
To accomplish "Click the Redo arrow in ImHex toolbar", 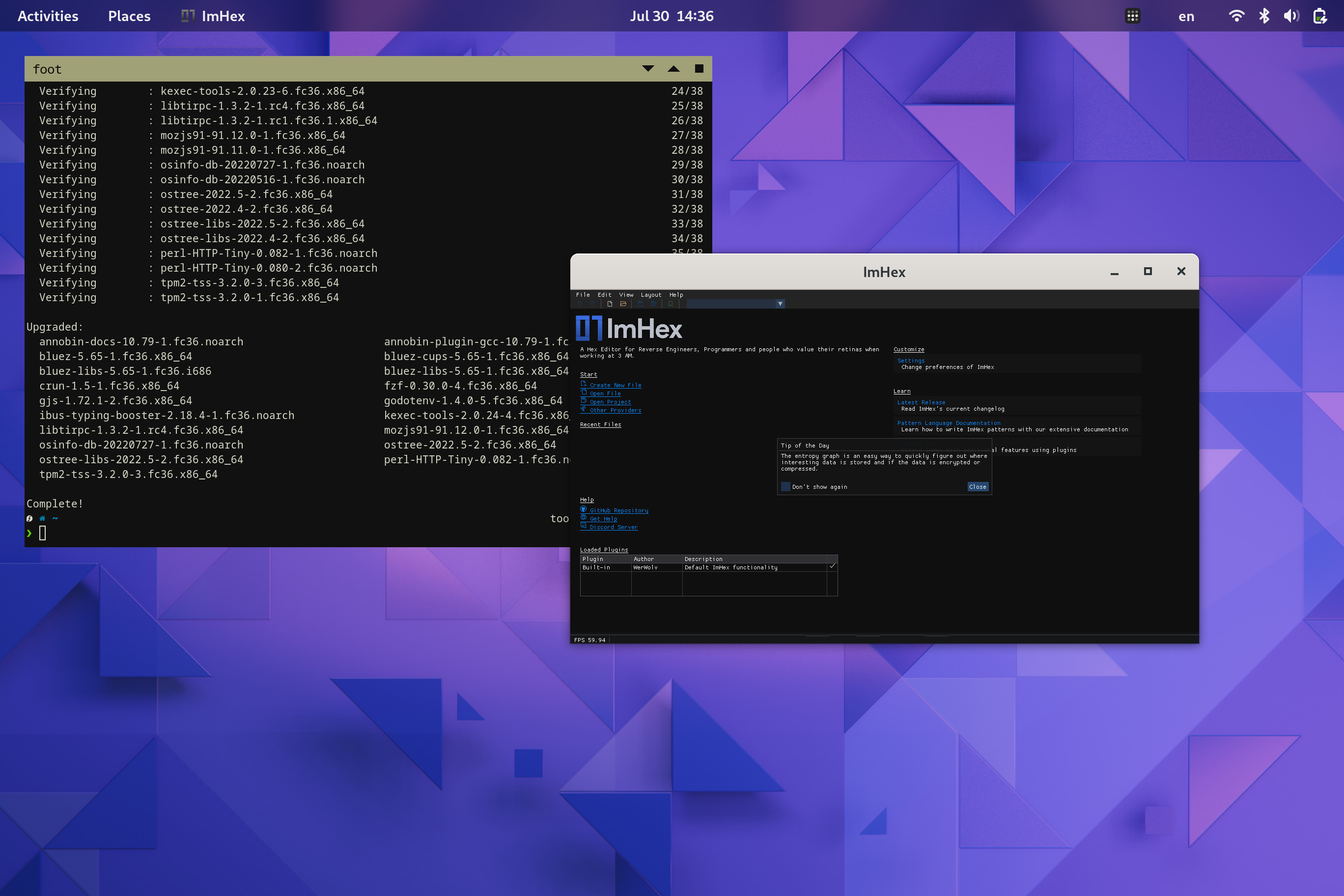I will pyautogui.click(x=592, y=304).
